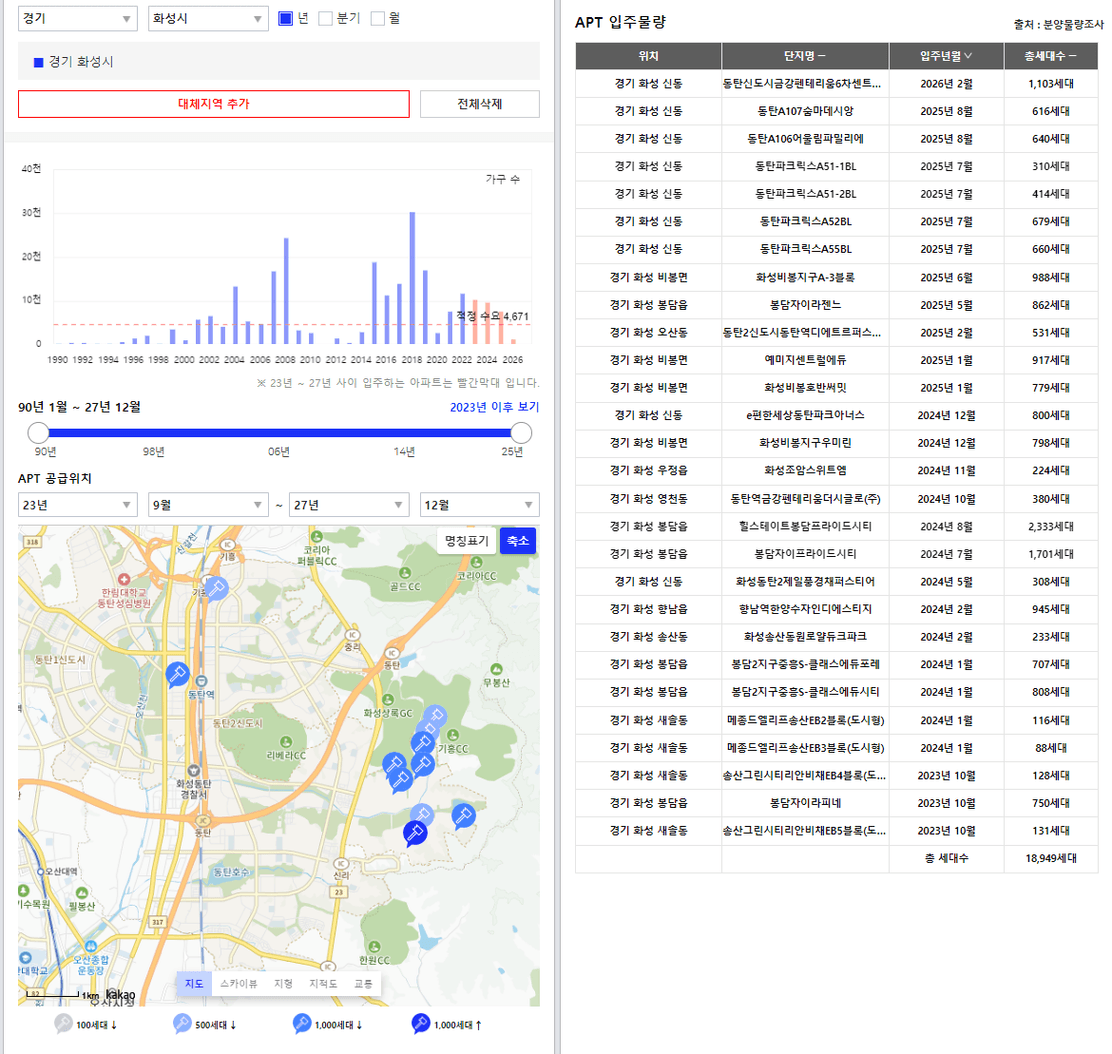Click the topmost pin near 화성상록GC
The image size is (1112, 1054).
pos(435,716)
